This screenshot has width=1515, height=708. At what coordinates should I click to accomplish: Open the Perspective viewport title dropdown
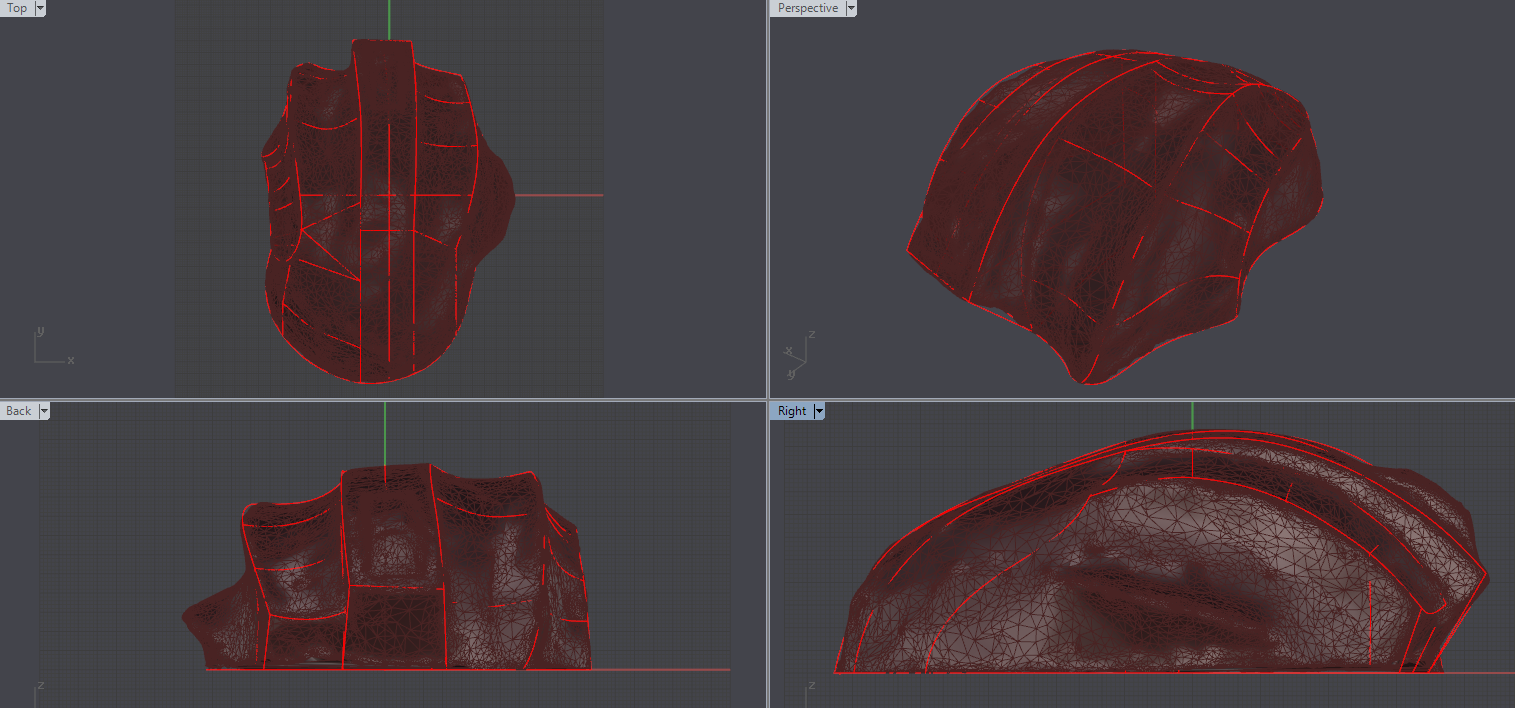pyautogui.click(x=852, y=8)
